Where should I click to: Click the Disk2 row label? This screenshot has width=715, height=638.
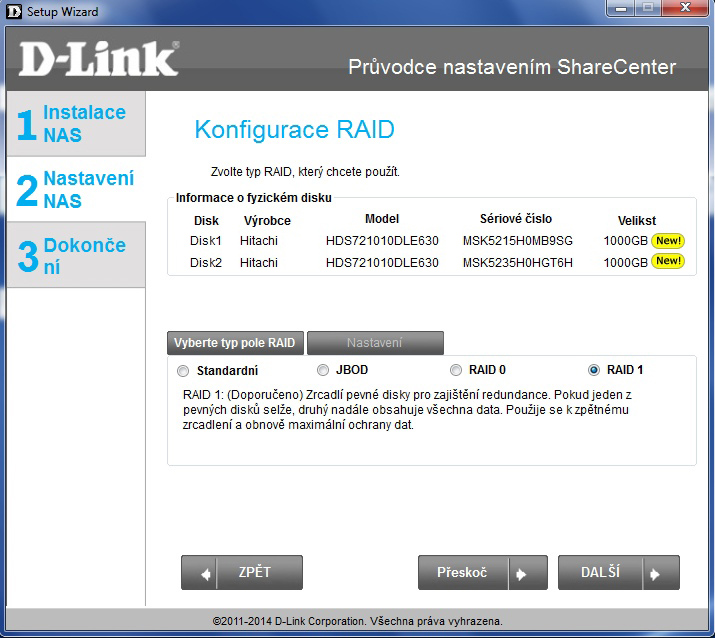tap(206, 263)
